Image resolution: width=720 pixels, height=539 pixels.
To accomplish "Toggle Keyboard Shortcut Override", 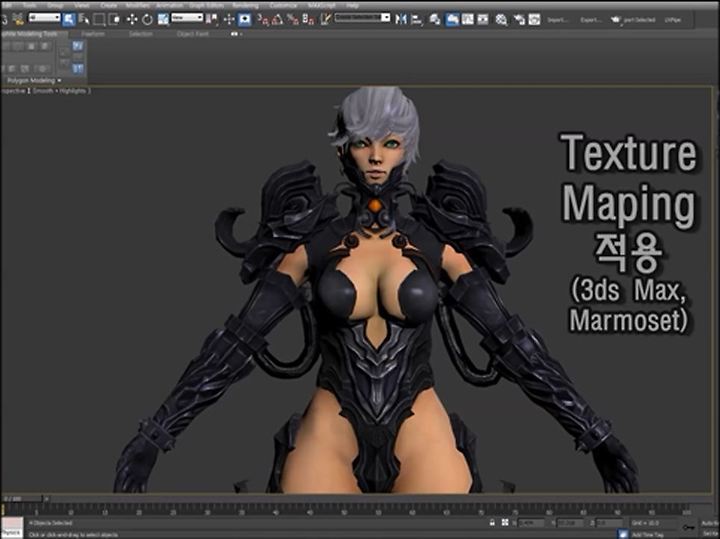I will [244, 19].
